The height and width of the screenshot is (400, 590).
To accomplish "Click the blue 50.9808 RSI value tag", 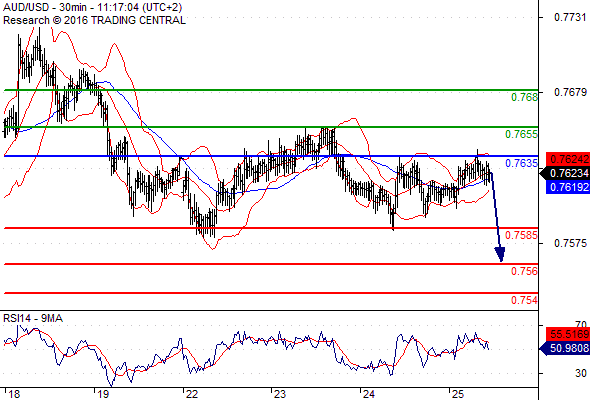I will pos(565,348).
